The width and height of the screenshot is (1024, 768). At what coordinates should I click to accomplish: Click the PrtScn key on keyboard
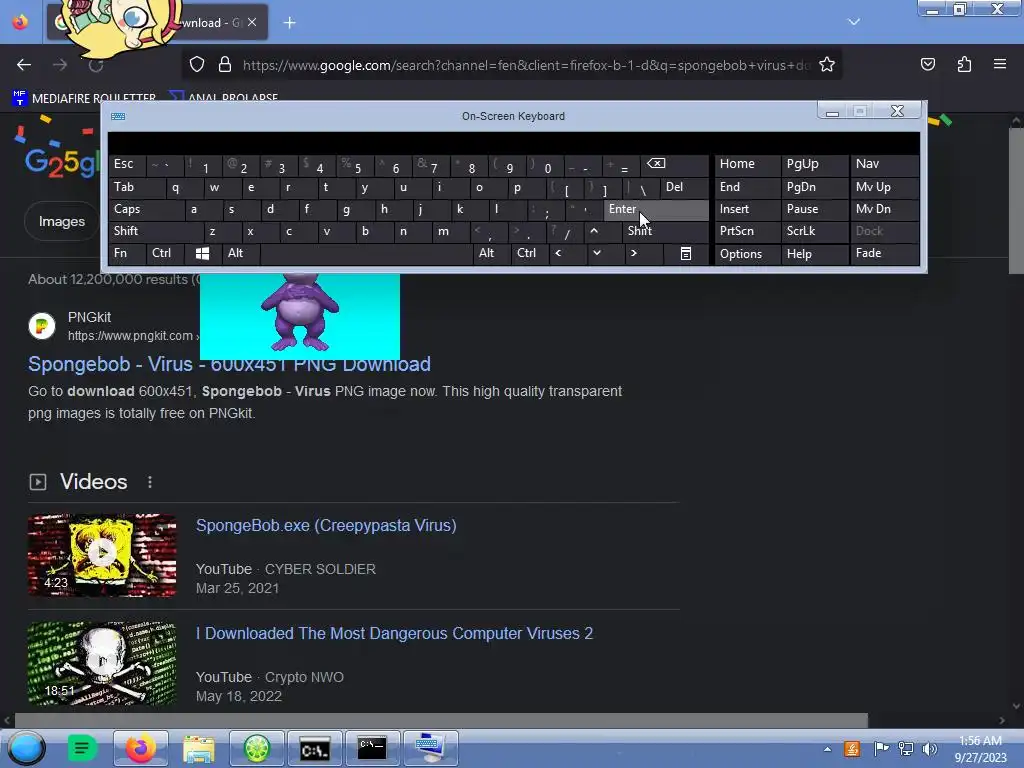pyautogui.click(x=748, y=231)
